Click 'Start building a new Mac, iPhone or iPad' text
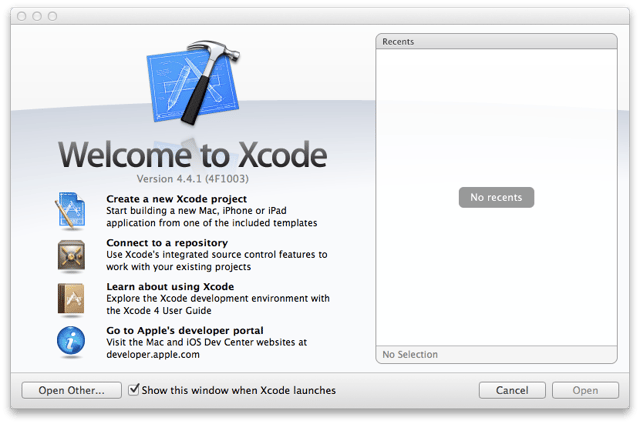The width and height of the screenshot is (640, 424). coord(196,211)
